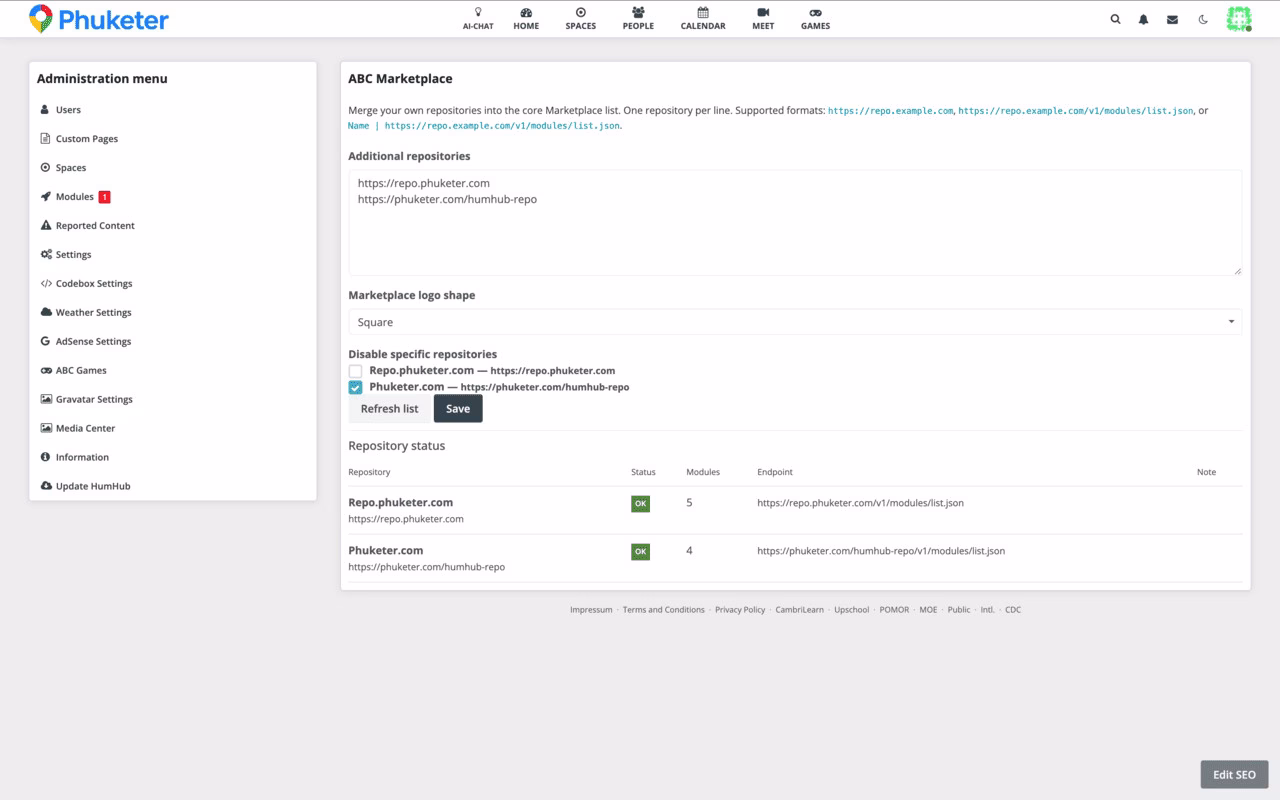Click the Gravatar Settings image icon
This screenshot has width=1280, height=800.
click(x=46, y=400)
